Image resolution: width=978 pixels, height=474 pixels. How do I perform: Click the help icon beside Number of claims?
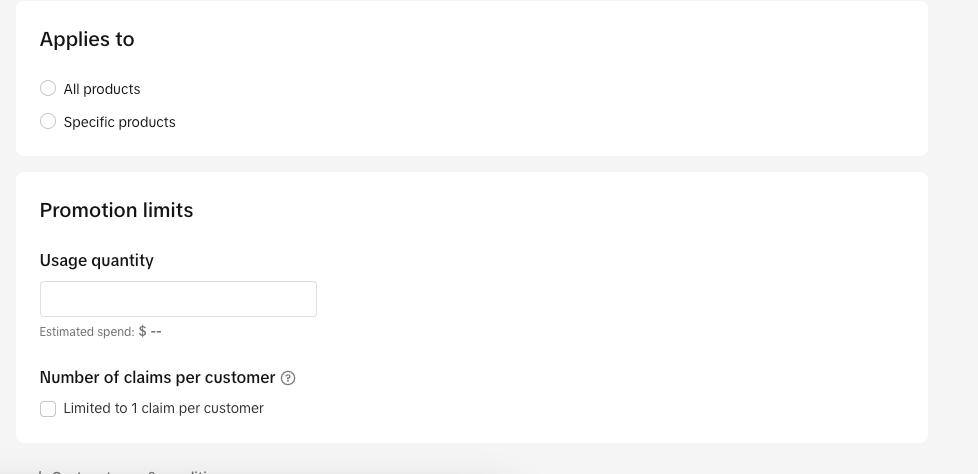[288, 378]
